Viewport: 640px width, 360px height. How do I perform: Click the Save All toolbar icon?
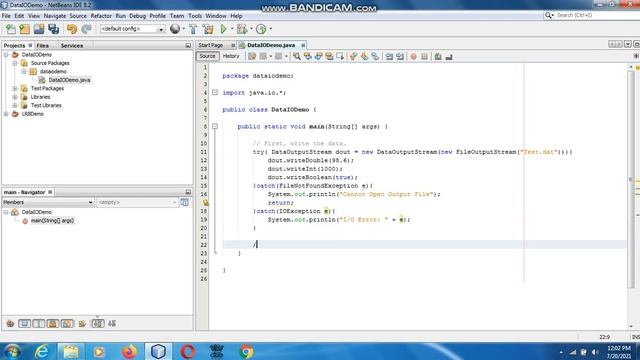tap(53, 29)
